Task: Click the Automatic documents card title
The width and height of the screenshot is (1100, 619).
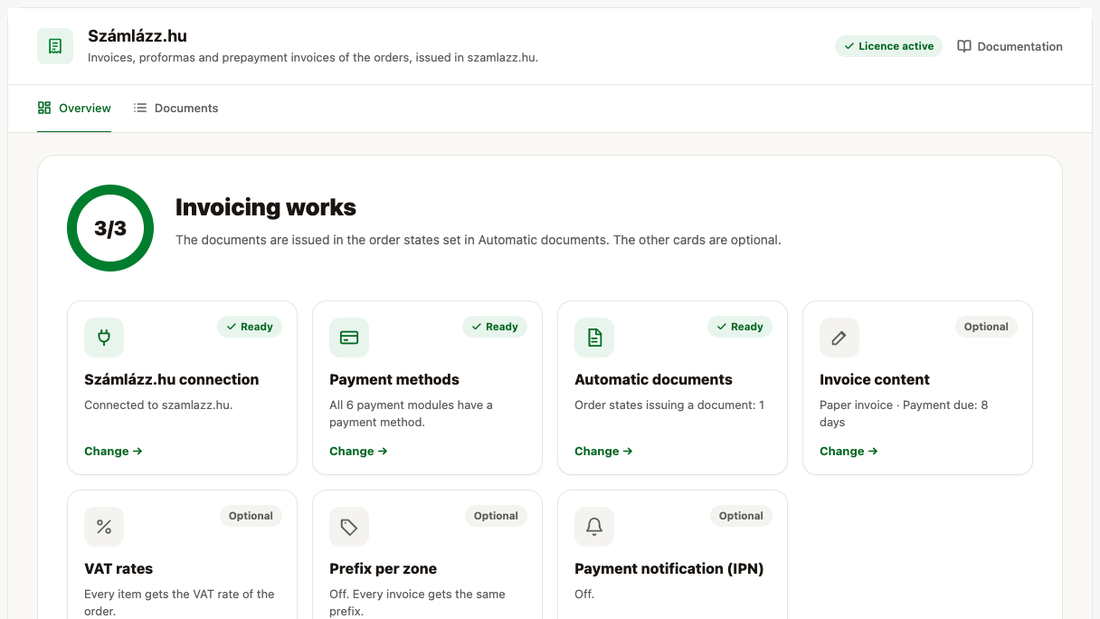Action: (x=653, y=380)
